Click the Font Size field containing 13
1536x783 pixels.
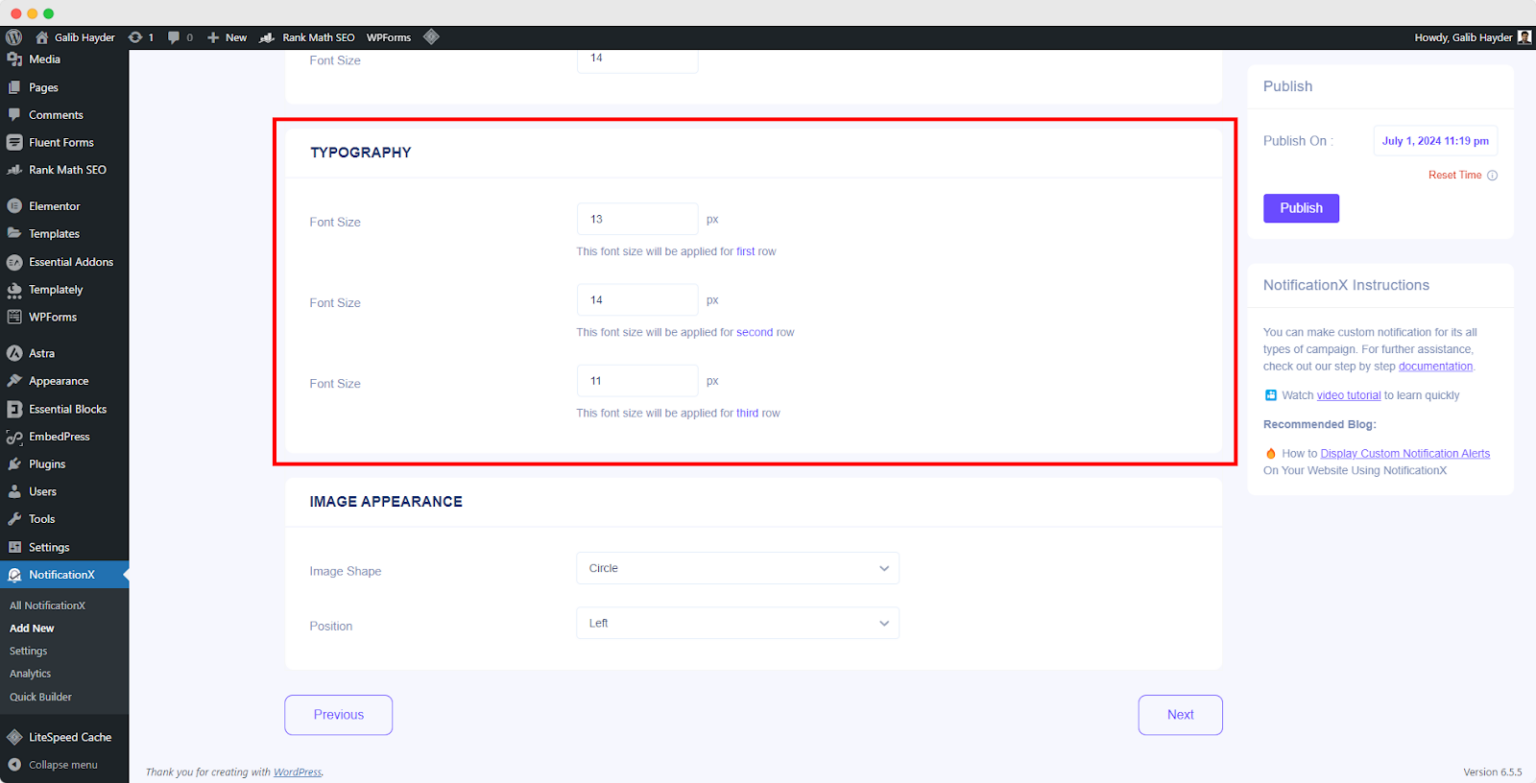[x=637, y=218]
